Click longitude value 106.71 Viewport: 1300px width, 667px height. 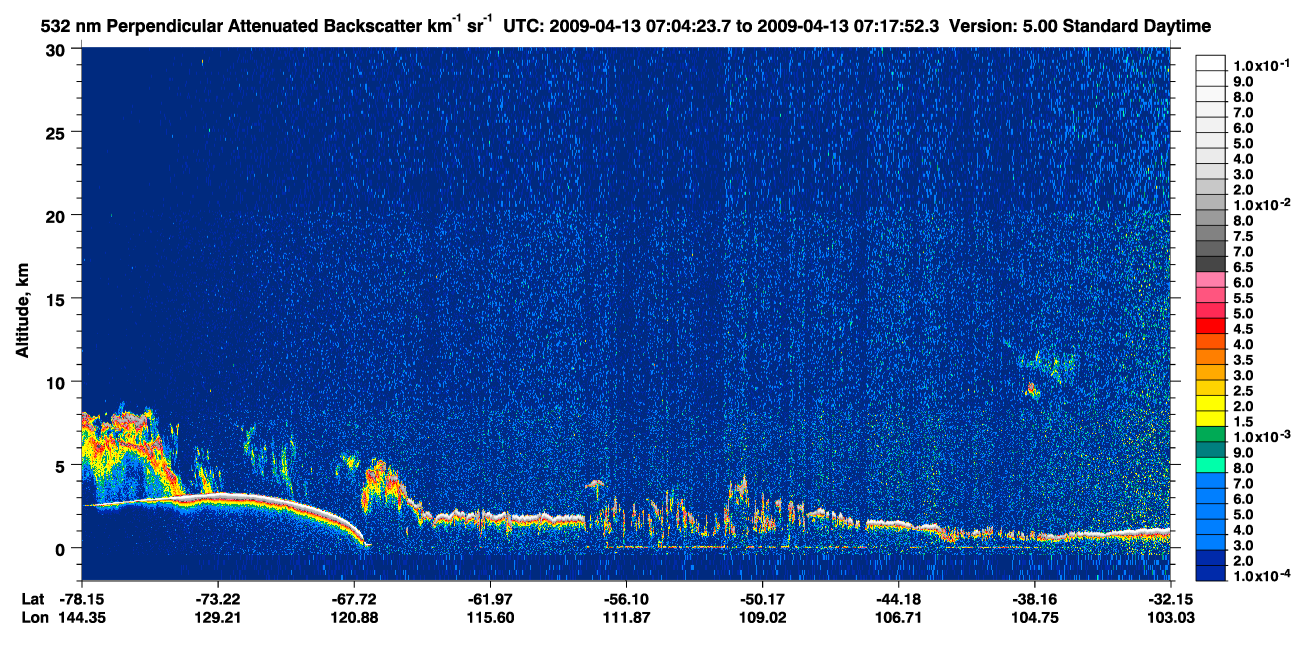tap(899, 617)
